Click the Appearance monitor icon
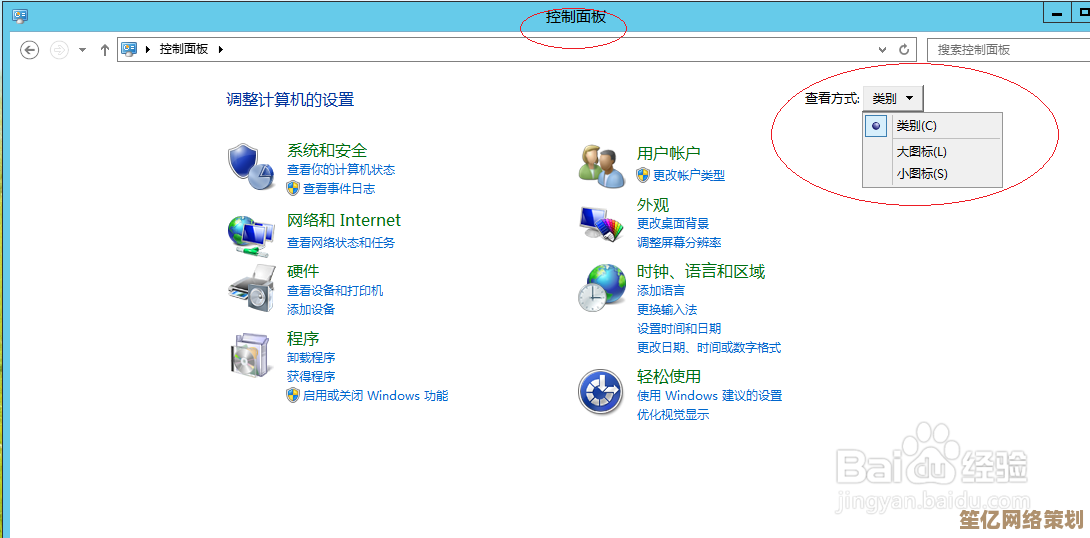Screen dimensions: 1090x538 click(x=601, y=223)
